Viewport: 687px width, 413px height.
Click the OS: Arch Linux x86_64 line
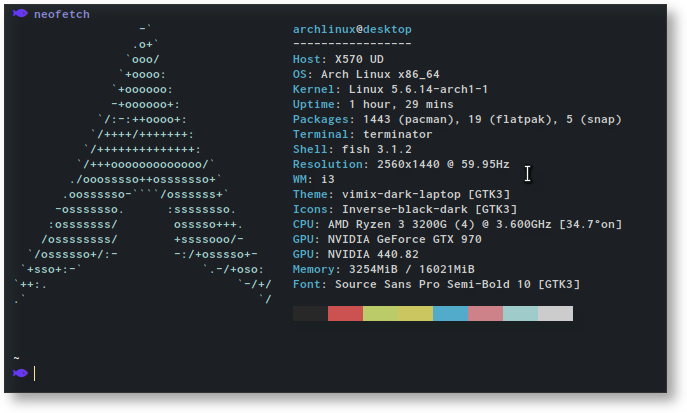[366, 74]
